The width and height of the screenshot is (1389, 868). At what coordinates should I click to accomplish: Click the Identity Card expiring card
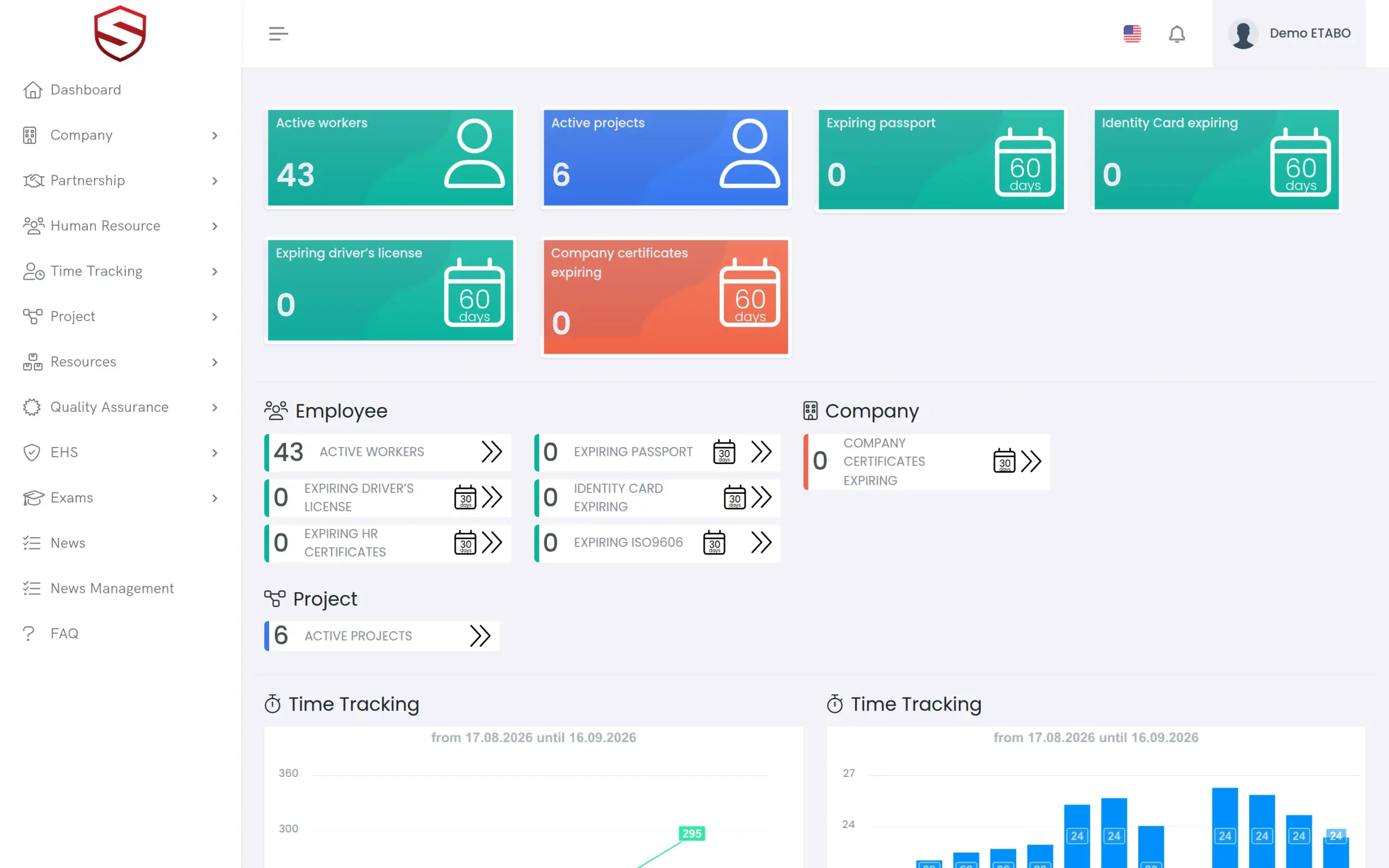[1216, 159]
